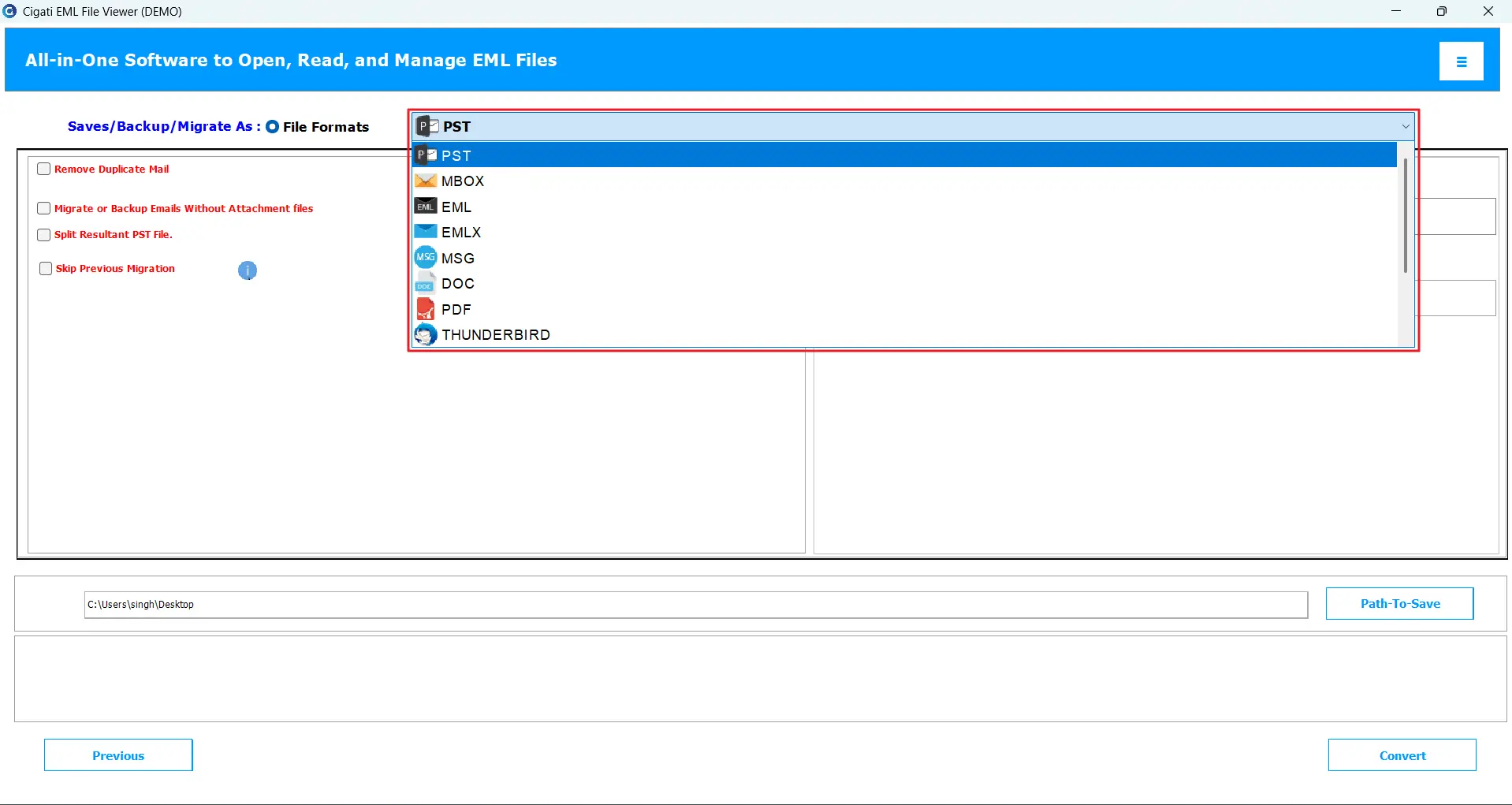This screenshot has width=1512, height=805.
Task: Click the red PDF icon
Action: (x=426, y=309)
